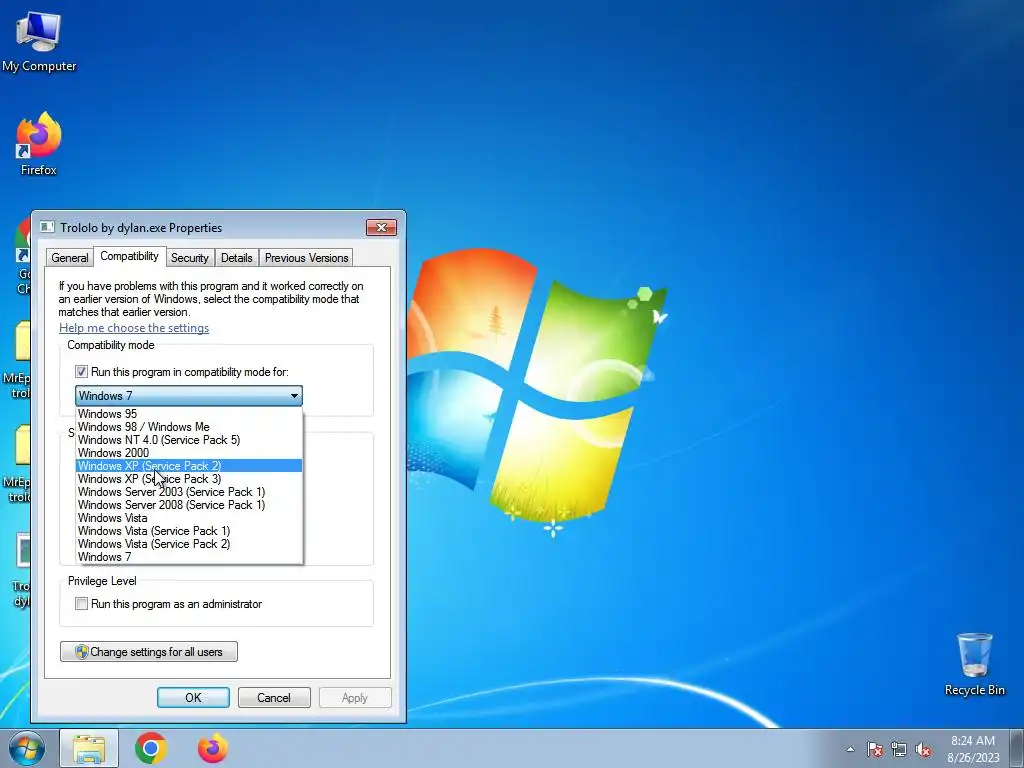Click the Trololo Properties title bar icon
Image resolution: width=1024 pixels, height=768 pixels.
click(46, 227)
